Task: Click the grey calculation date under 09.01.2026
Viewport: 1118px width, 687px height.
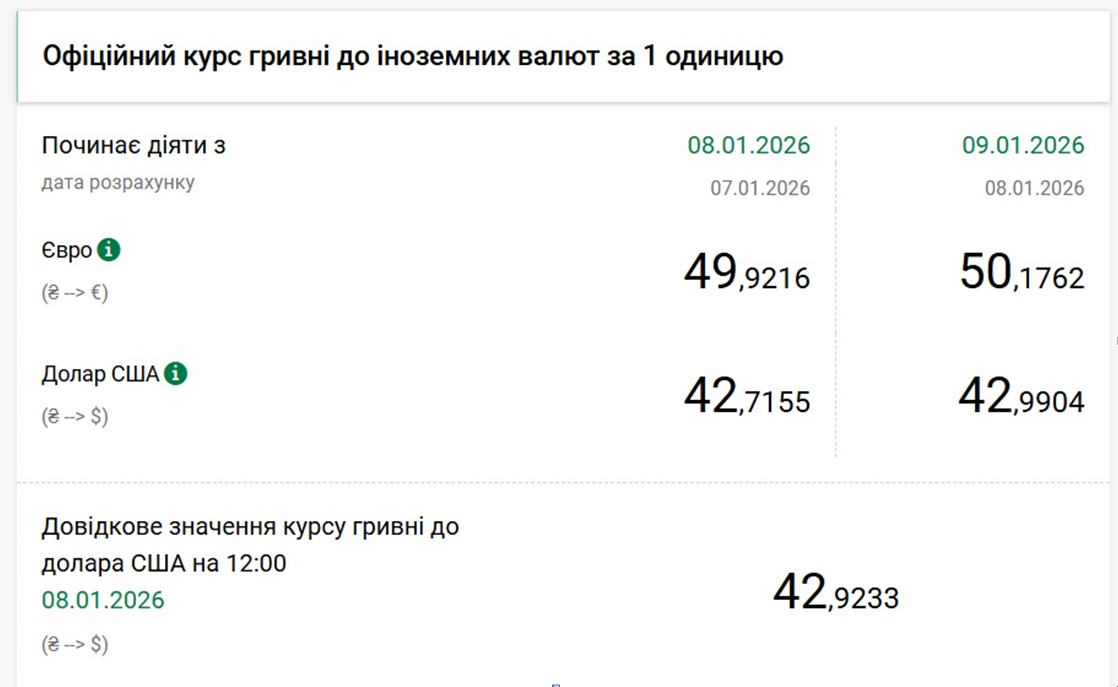Action: click(x=1034, y=188)
